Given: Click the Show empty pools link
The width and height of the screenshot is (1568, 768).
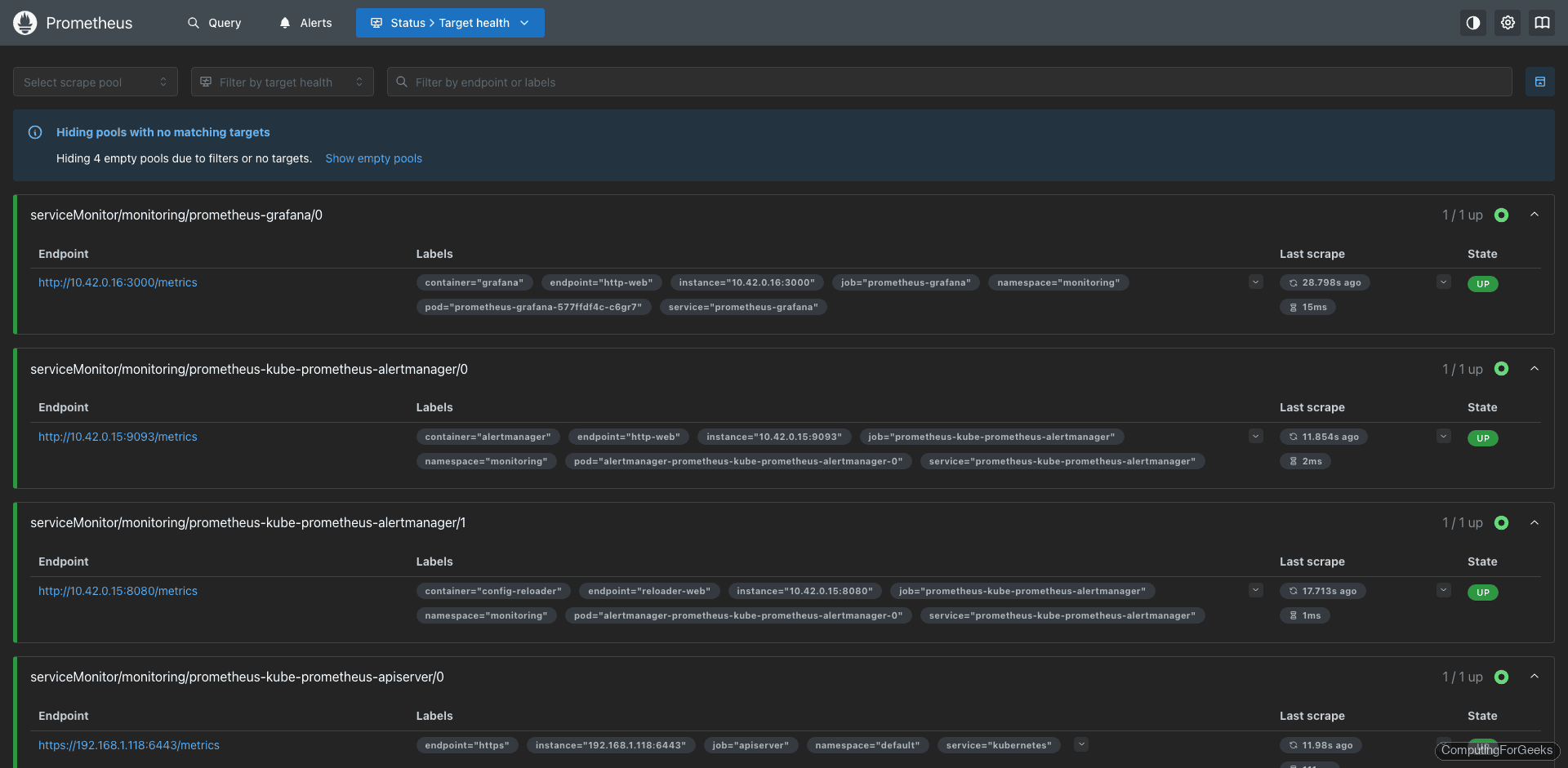Looking at the screenshot, I should coord(373,158).
